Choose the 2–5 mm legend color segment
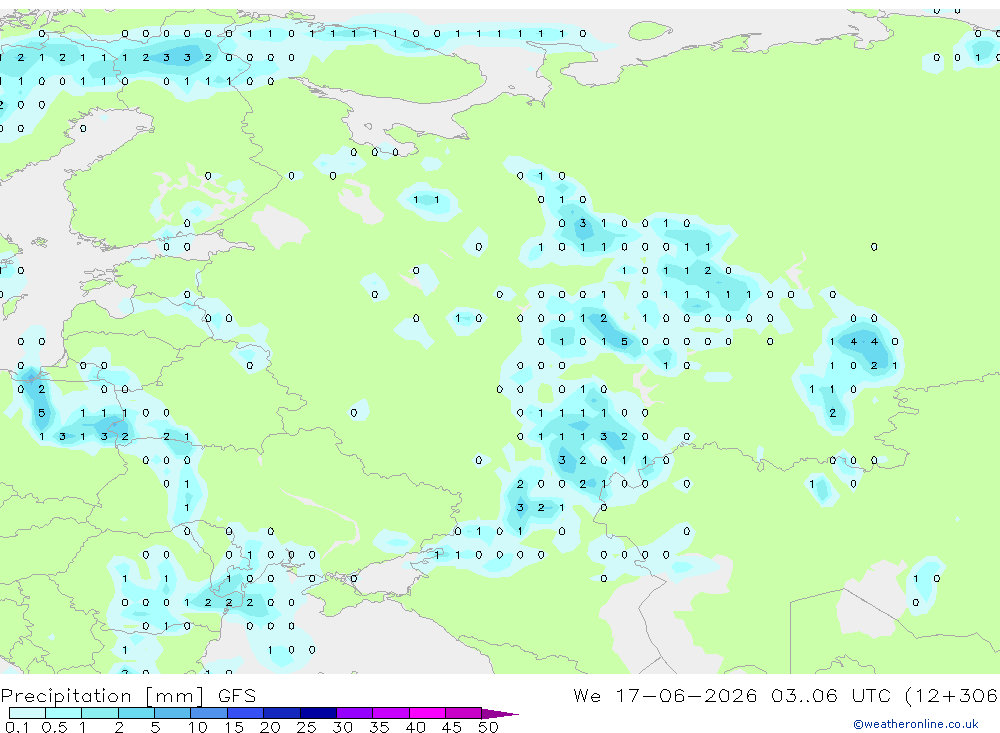 (x=136, y=713)
